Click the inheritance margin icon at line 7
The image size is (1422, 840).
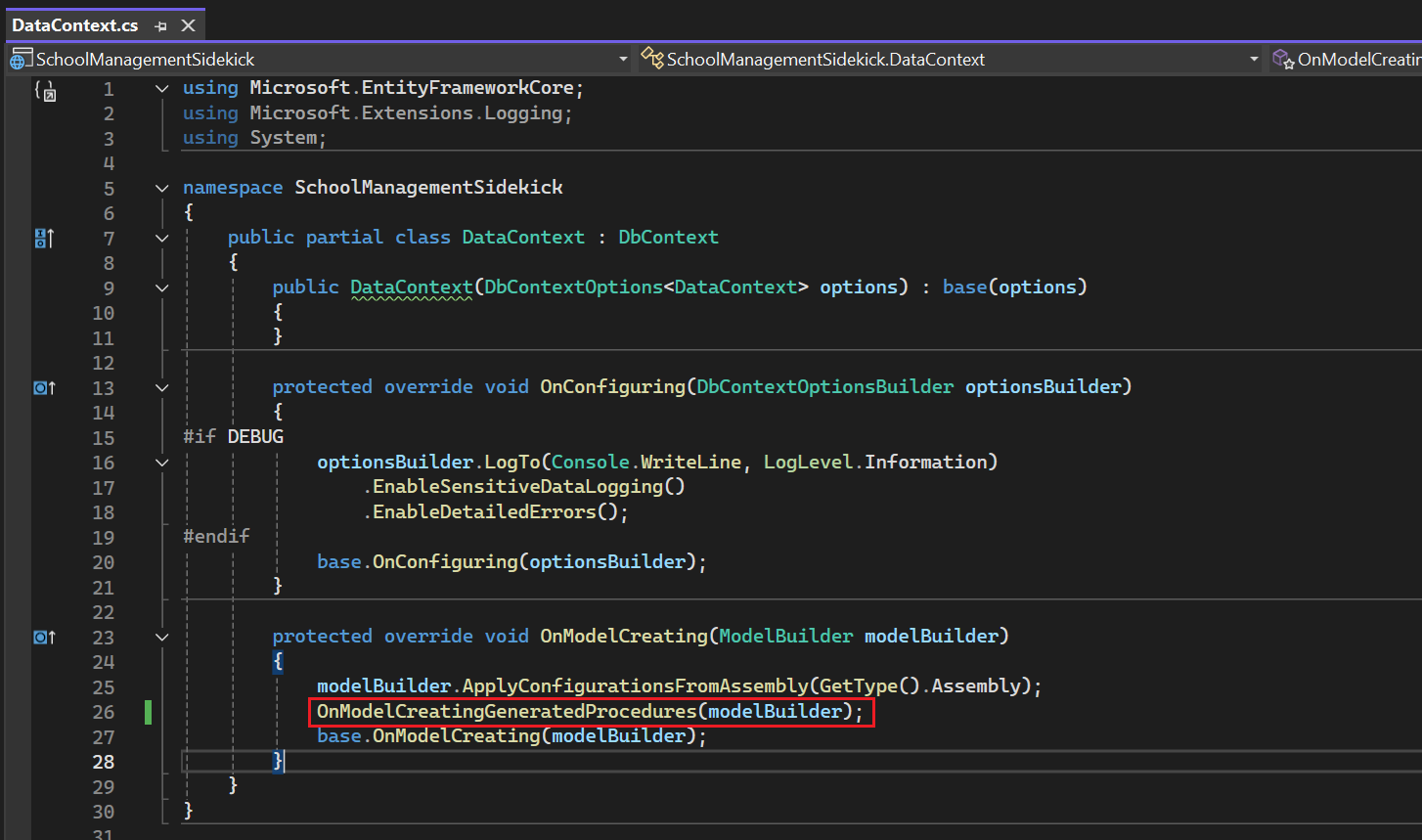[44, 238]
